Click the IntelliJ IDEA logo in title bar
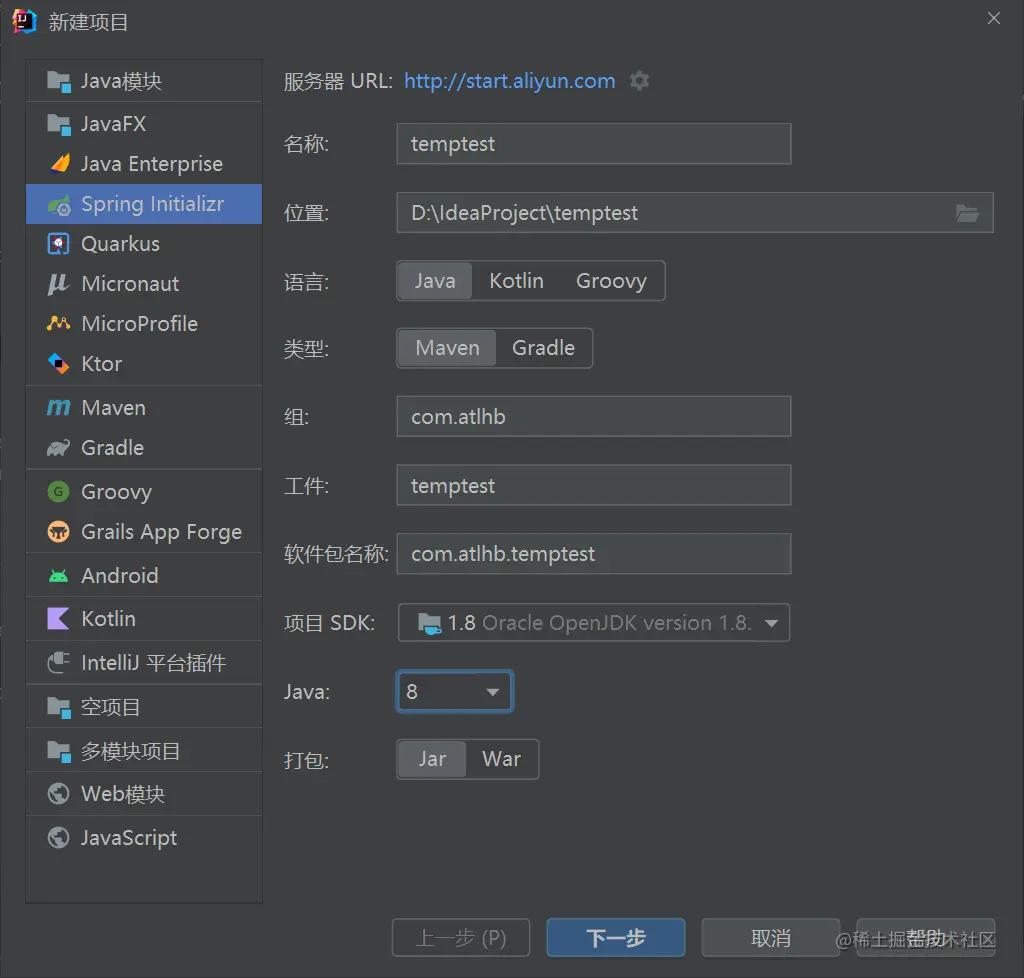 click(x=24, y=21)
